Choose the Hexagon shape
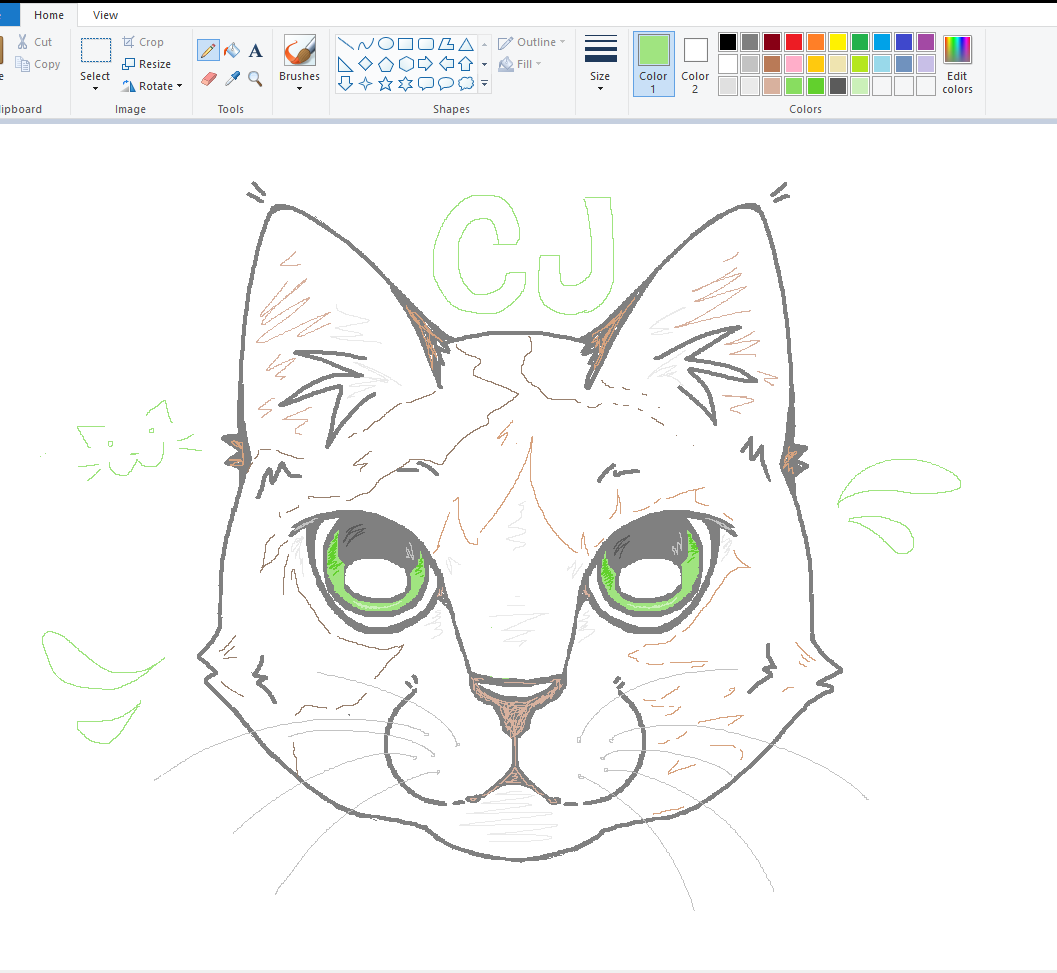Viewport: 1057px width, 973px height. (405, 64)
